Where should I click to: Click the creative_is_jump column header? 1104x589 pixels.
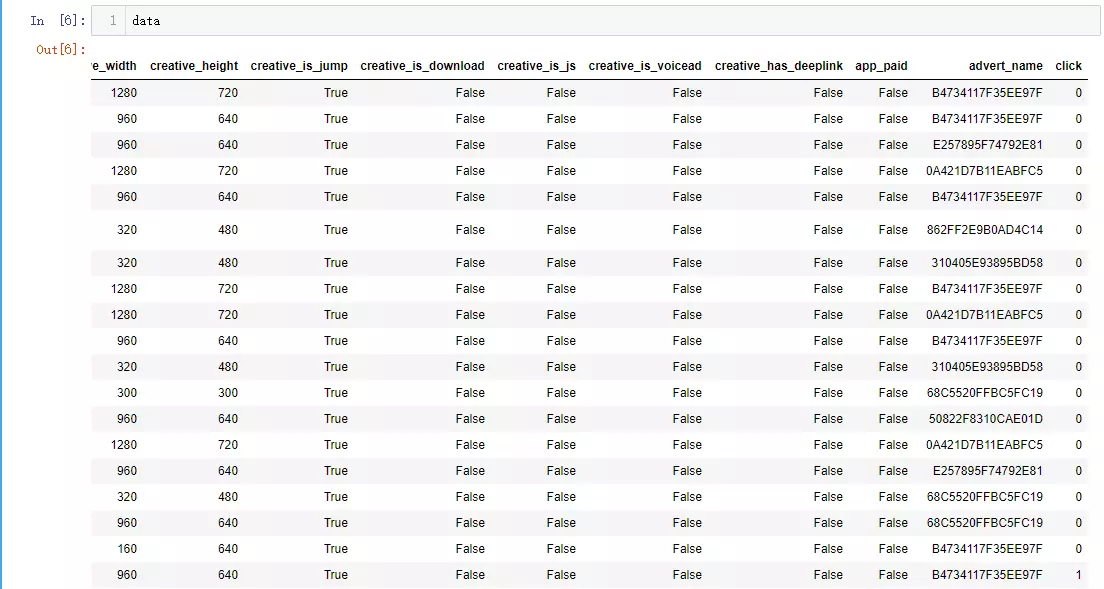point(299,65)
